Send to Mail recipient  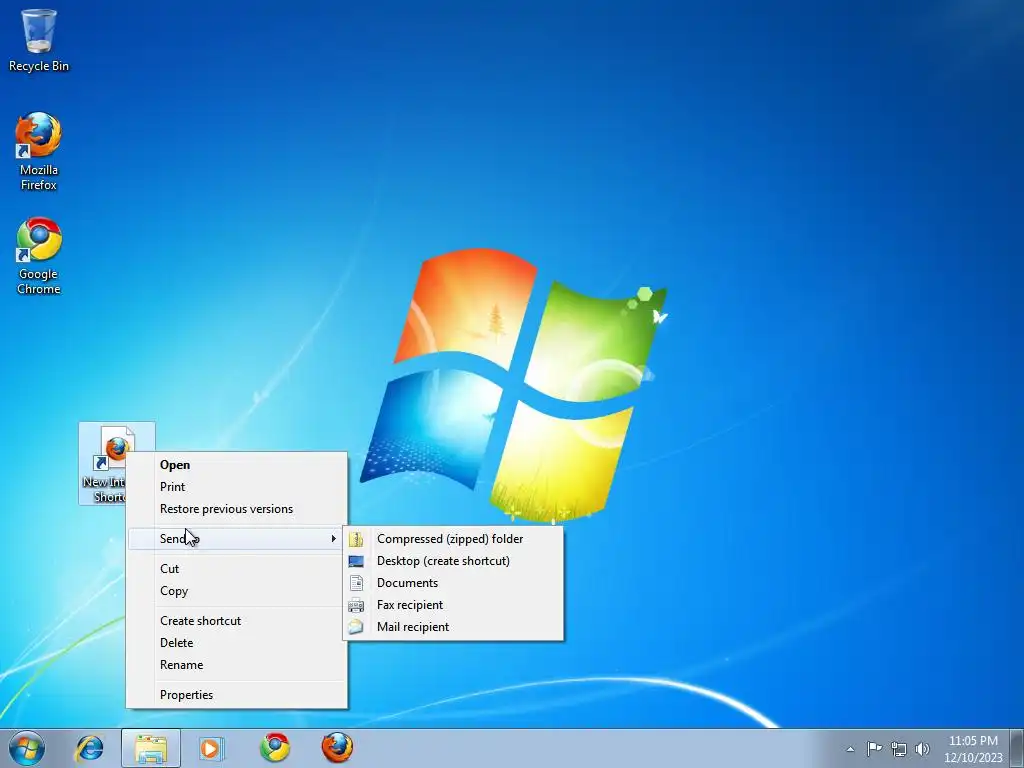[x=453, y=628]
